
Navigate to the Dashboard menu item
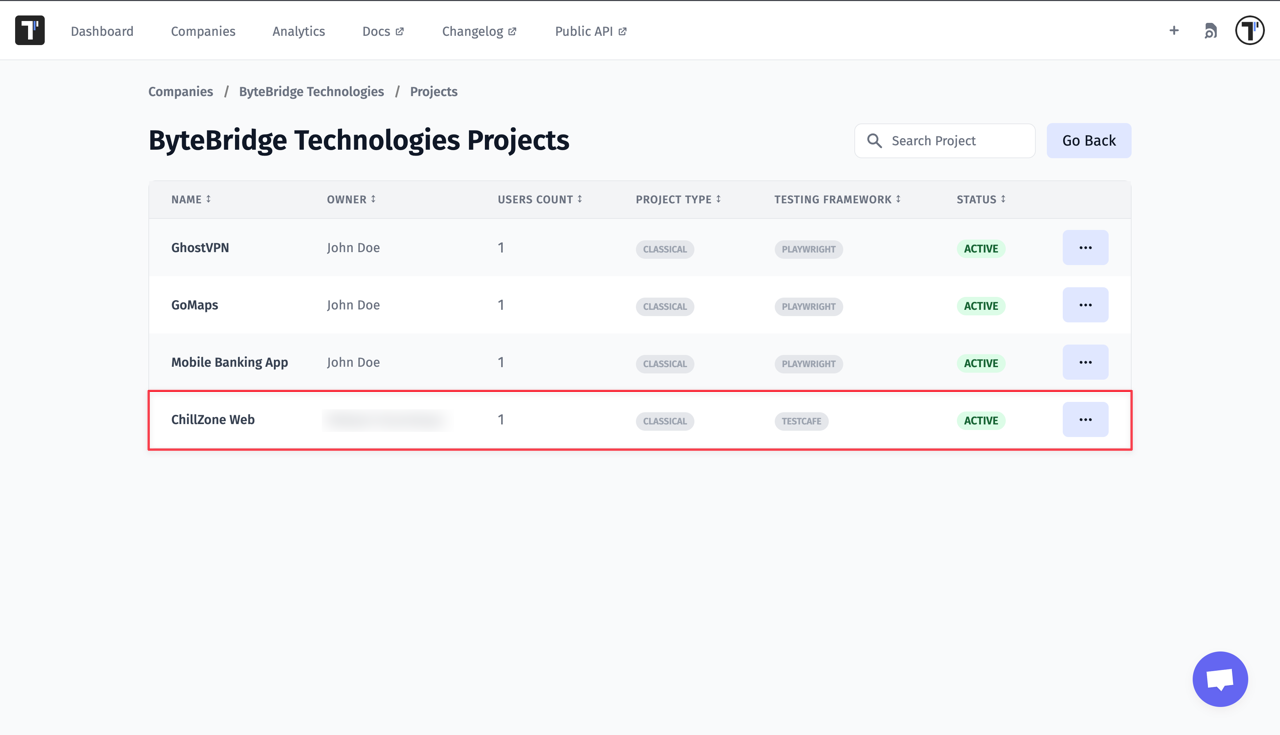pos(102,31)
